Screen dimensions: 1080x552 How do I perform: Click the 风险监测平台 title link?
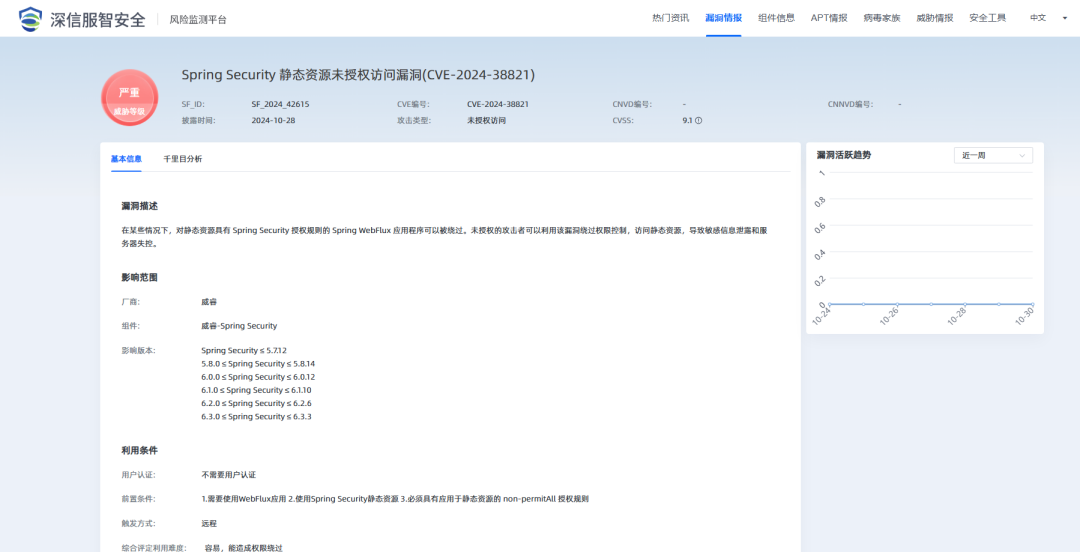click(x=198, y=19)
